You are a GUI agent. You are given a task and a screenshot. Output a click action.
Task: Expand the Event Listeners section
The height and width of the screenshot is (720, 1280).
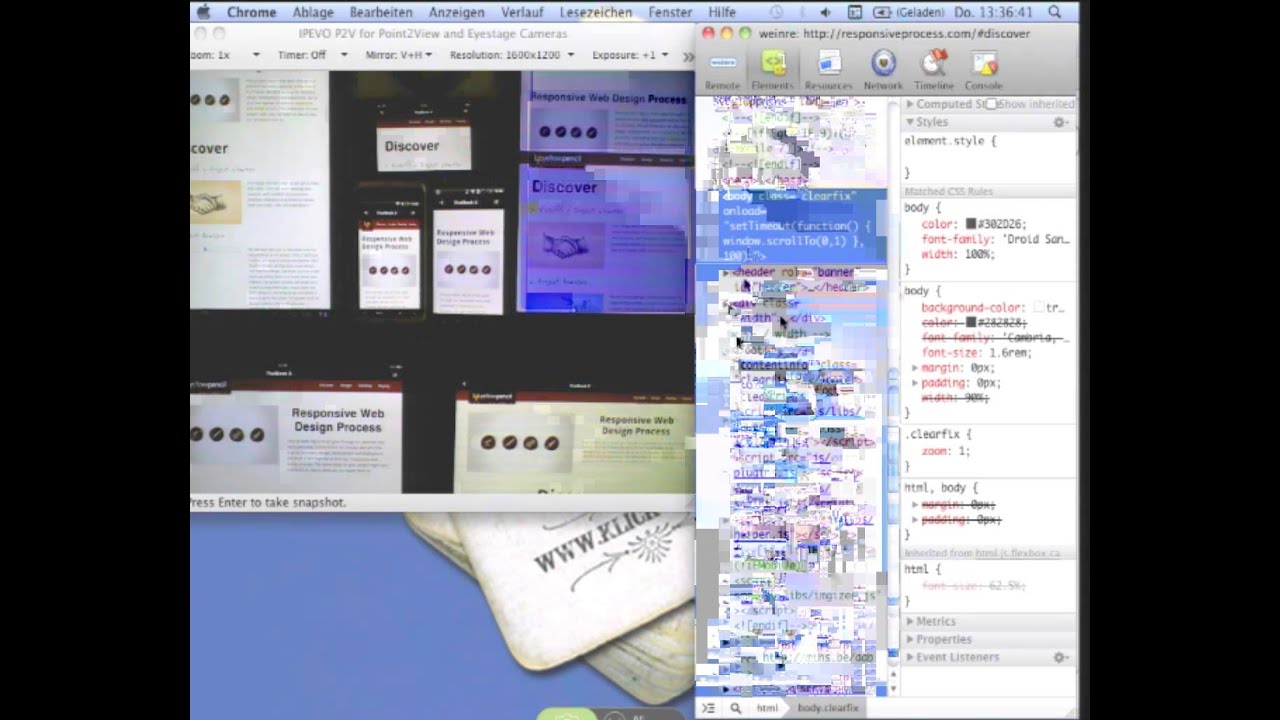click(910, 657)
